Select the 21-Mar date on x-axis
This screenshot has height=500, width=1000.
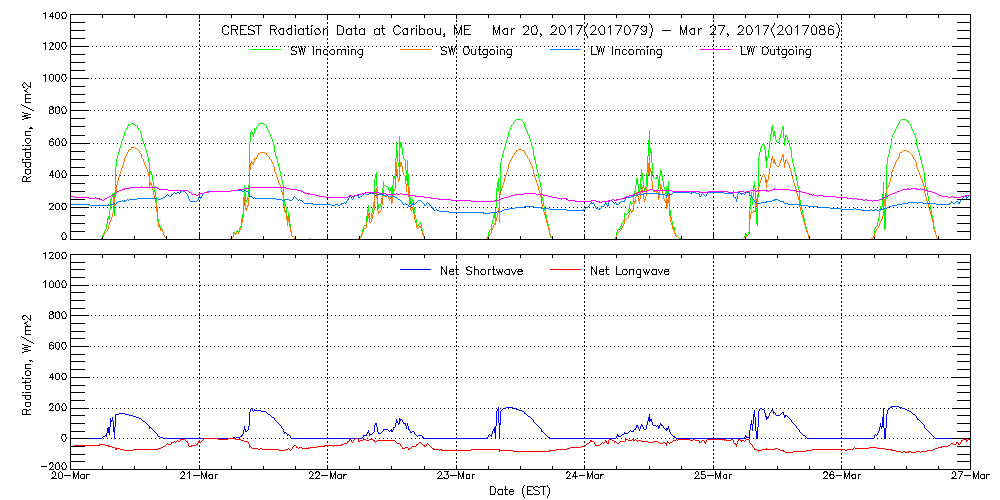tap(199, 476)
